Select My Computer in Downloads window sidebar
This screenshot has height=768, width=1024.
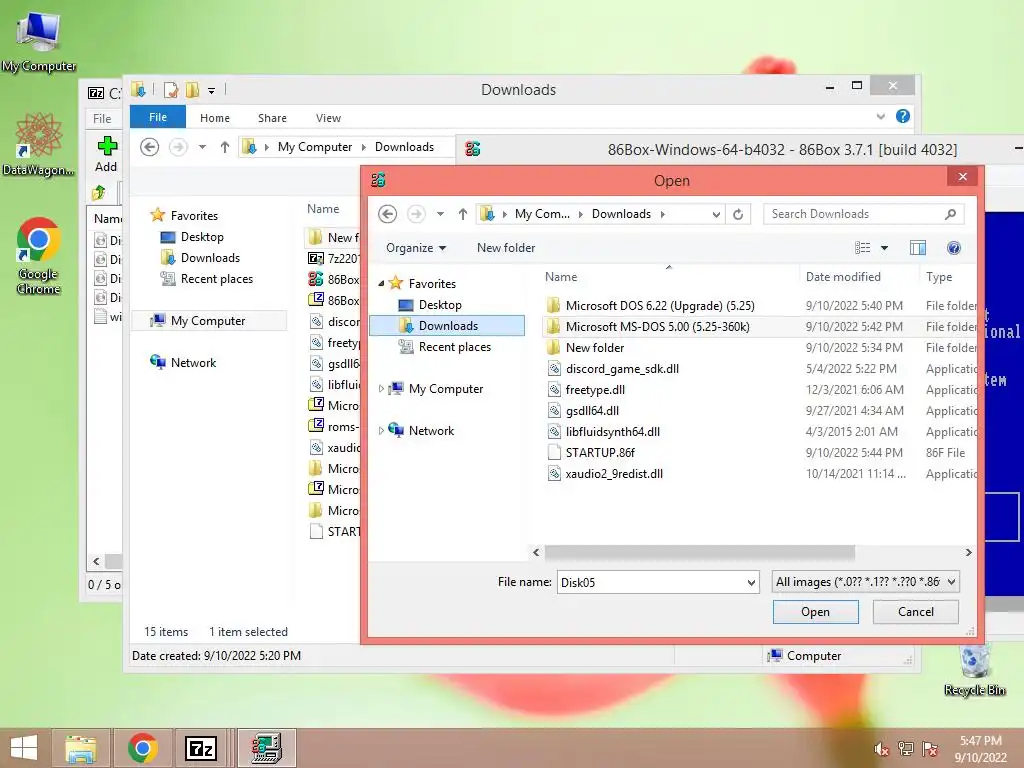tap(208, 321)
